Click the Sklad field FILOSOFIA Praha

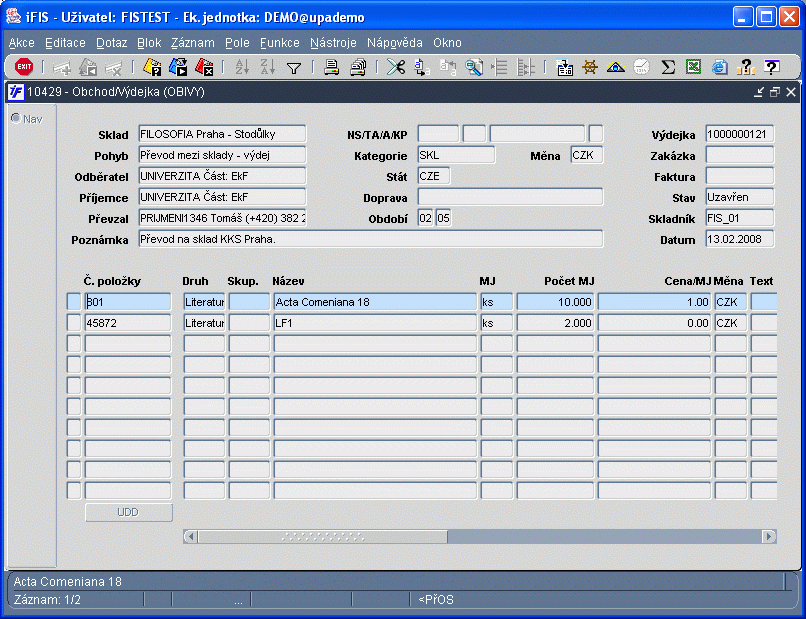[222, 134]
